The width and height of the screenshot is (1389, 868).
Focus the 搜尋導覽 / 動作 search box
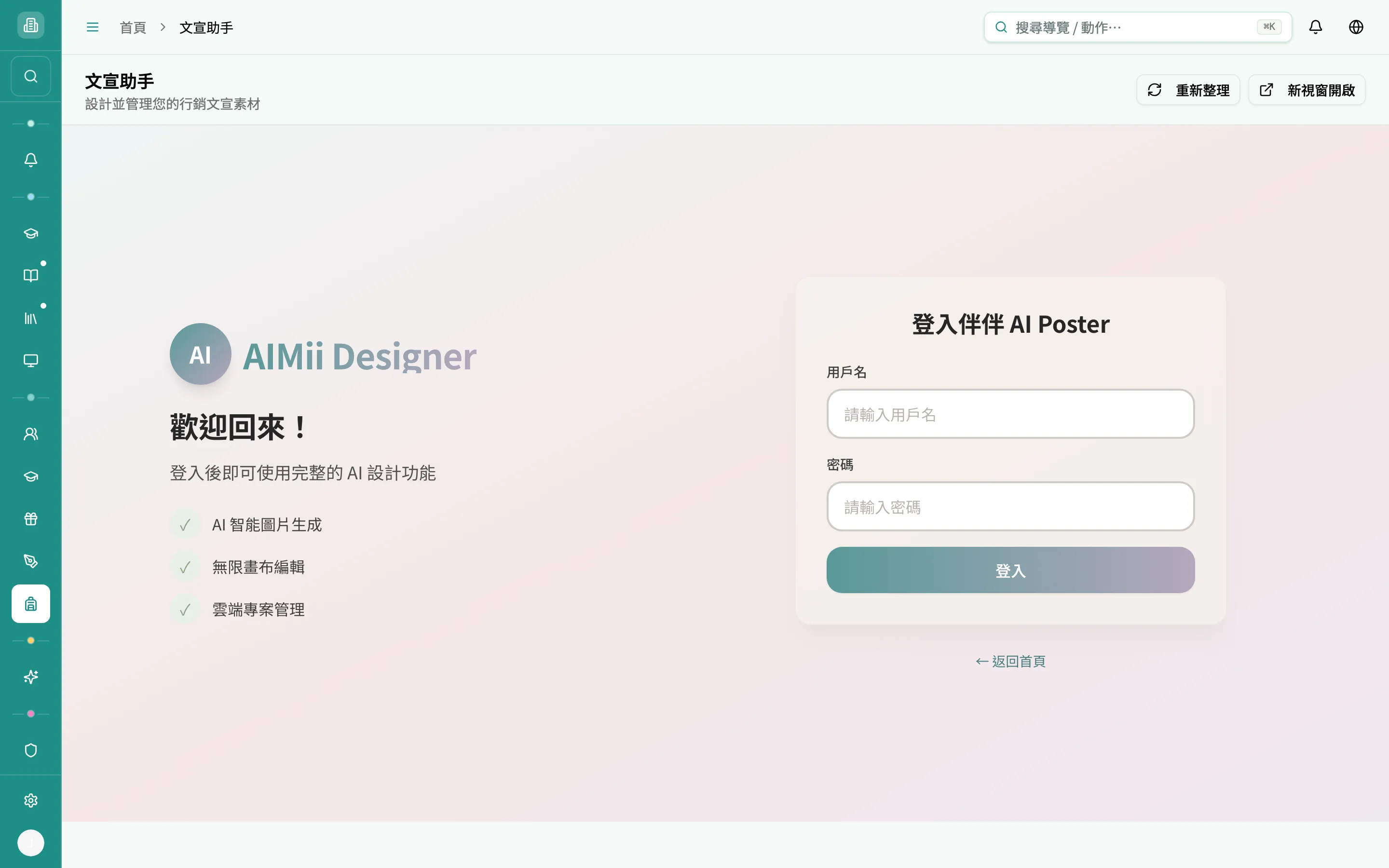coord(1138,27)
